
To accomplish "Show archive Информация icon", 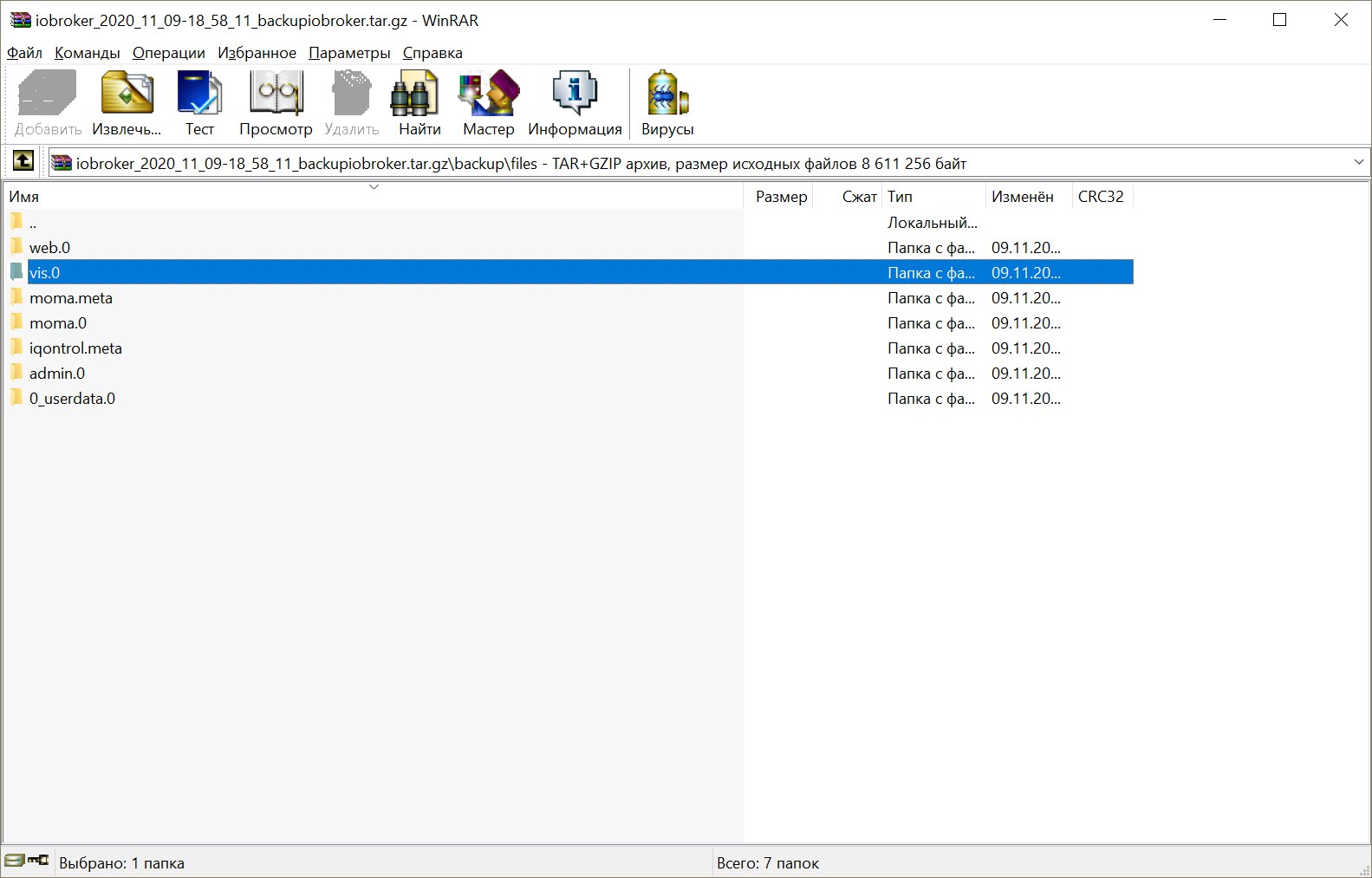I will click(575, 93).
